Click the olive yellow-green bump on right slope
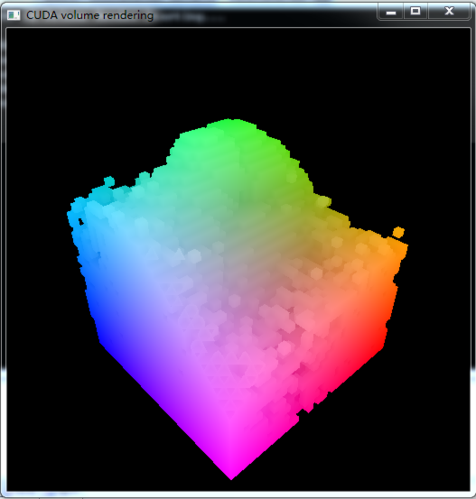This screenshot has height=499, width=476. coord(322,202)
